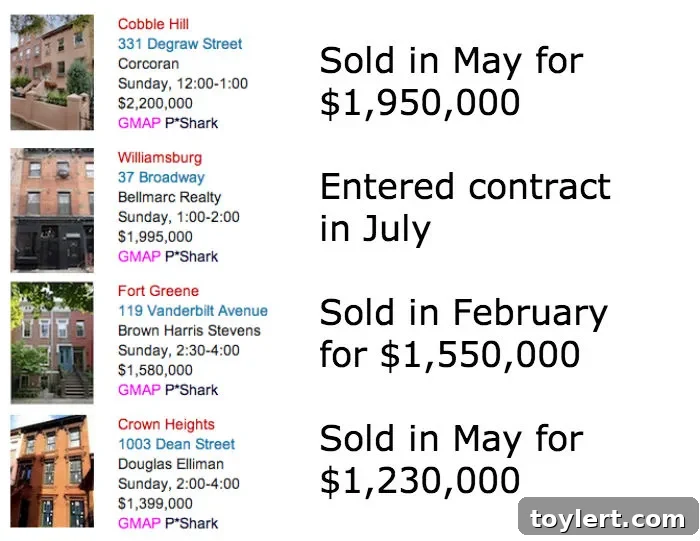Open GMAP for the Fort Greene listing

[139, 390]
